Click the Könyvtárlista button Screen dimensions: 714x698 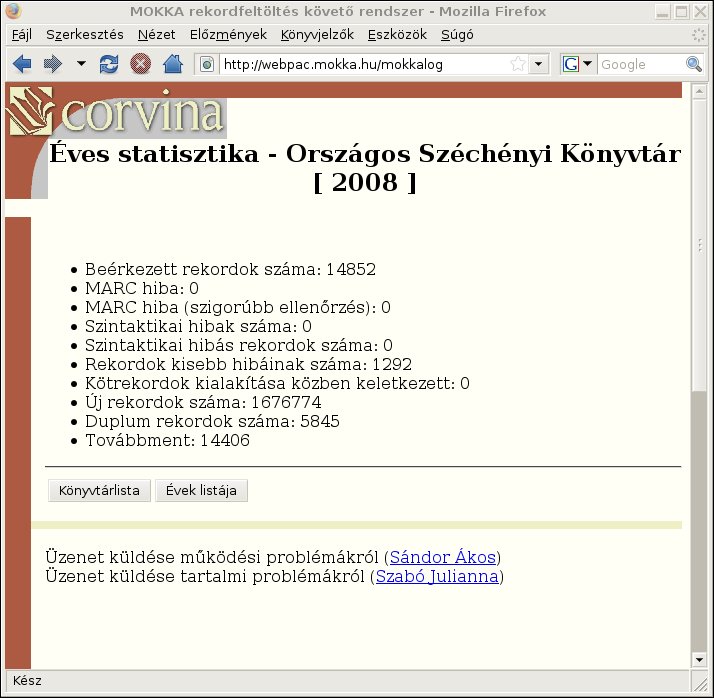point(99,490)
